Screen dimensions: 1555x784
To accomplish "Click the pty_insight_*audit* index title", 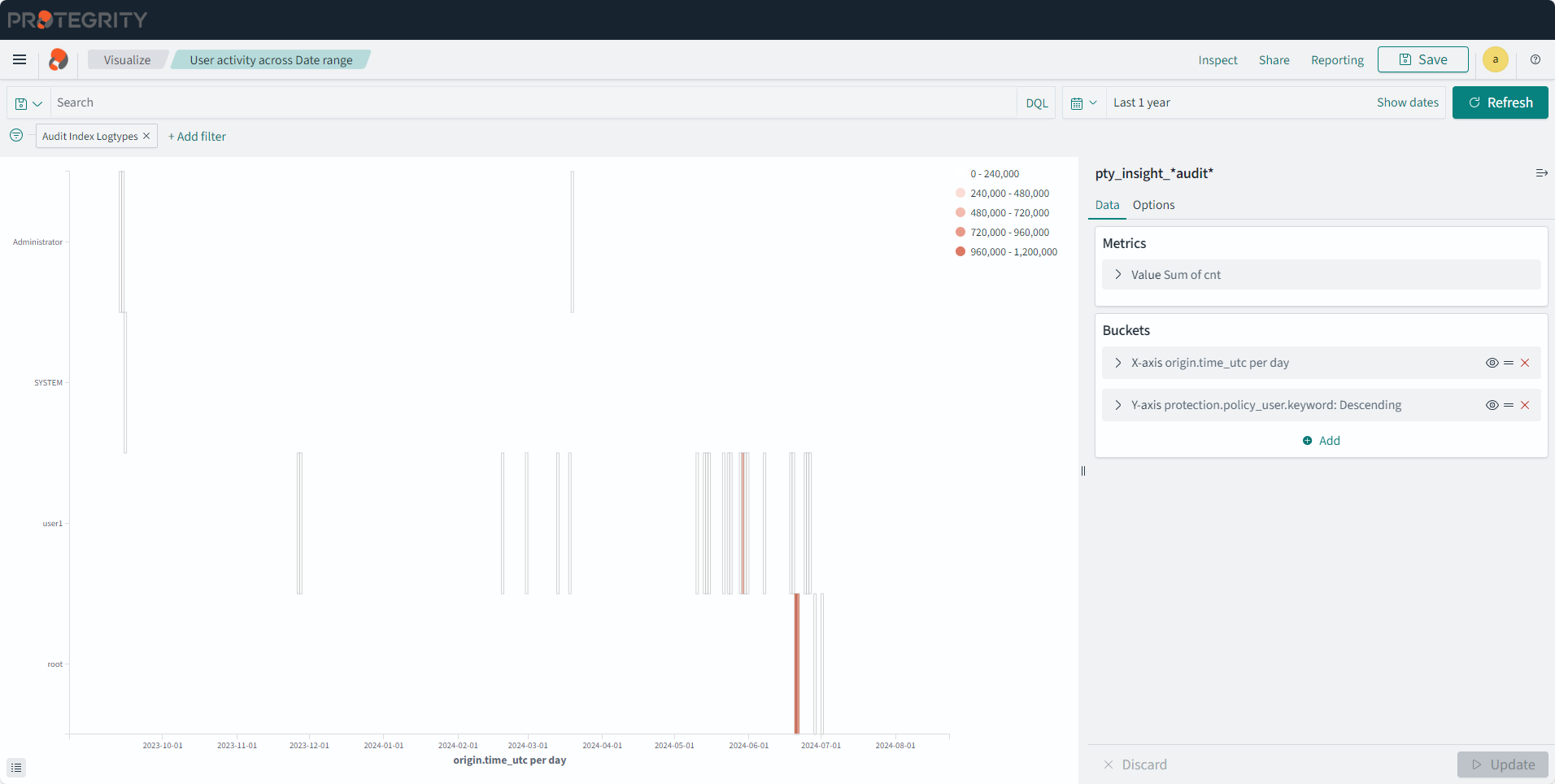I will (1154, 173).
